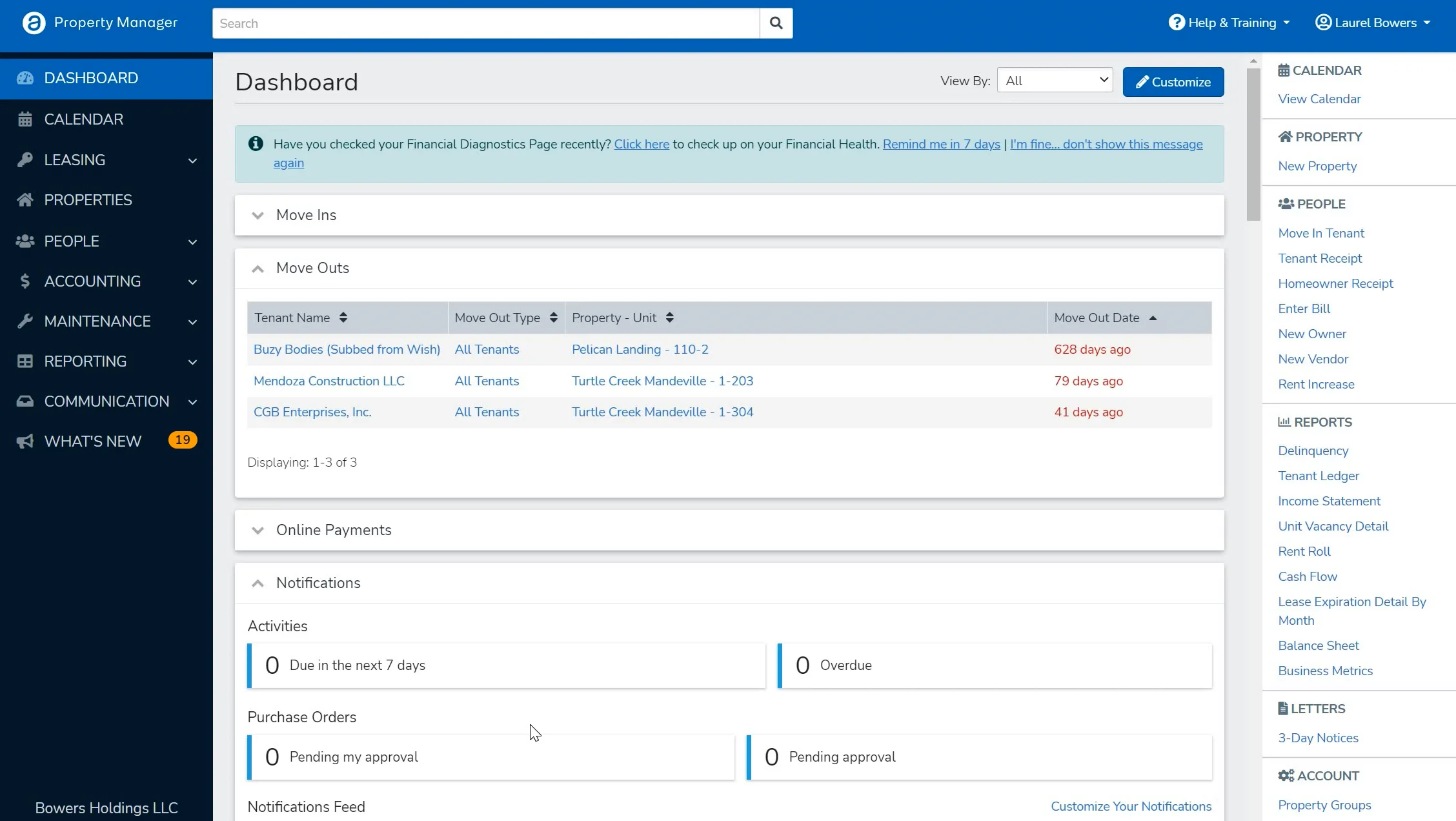Click the Property Manager logo icon
1456x821 pixels.
[x=34, y=23]
